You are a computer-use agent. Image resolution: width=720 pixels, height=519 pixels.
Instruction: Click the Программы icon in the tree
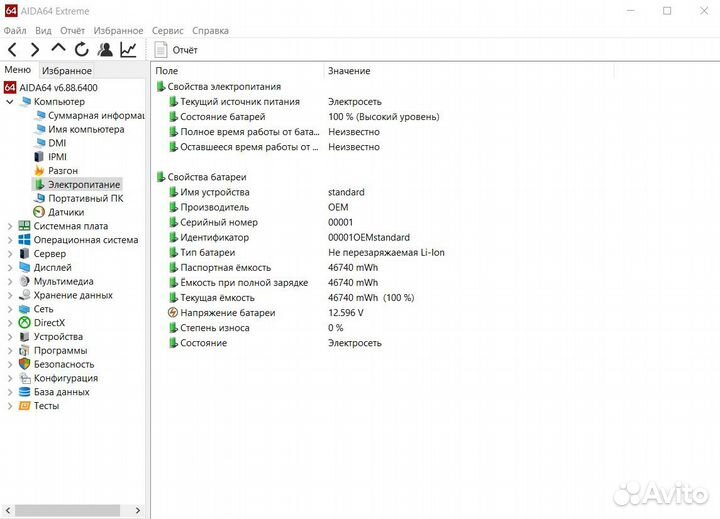pos(24,350)
